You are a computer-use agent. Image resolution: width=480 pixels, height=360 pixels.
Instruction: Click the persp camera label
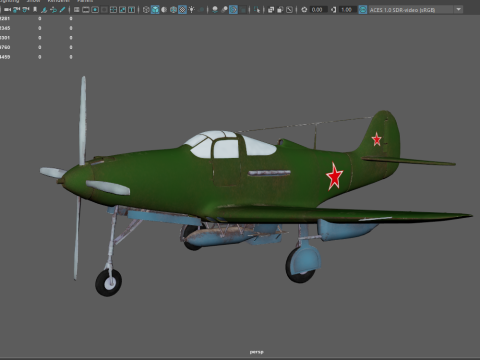[x=257, y=352]
